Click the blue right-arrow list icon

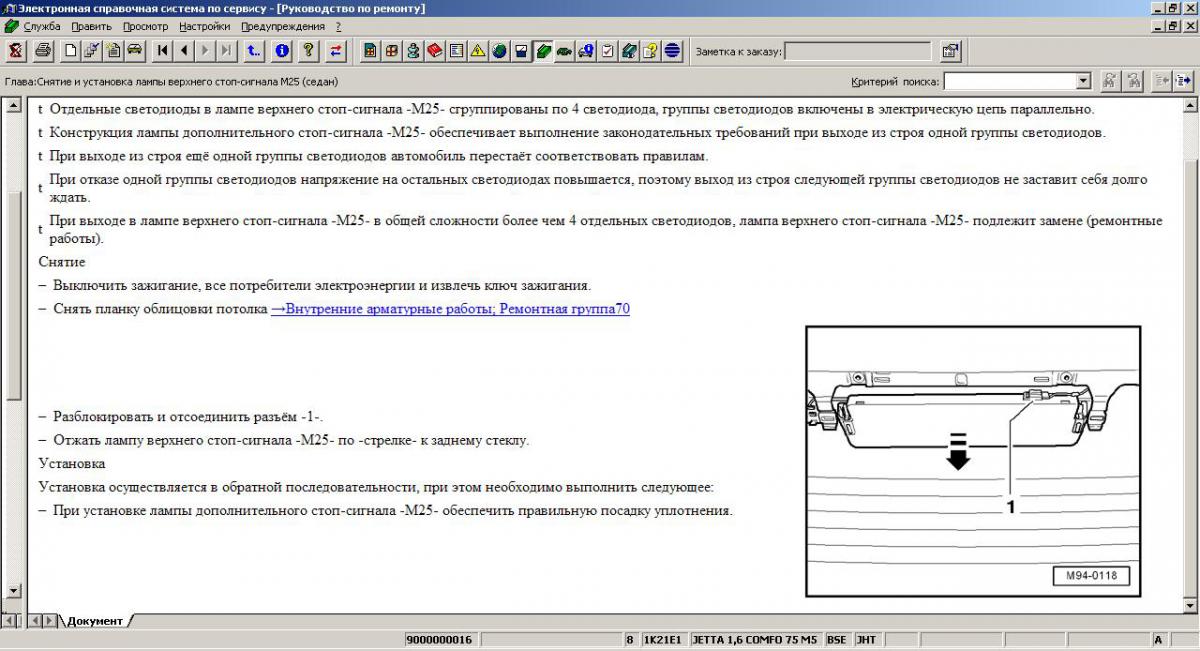[1184, 81]
